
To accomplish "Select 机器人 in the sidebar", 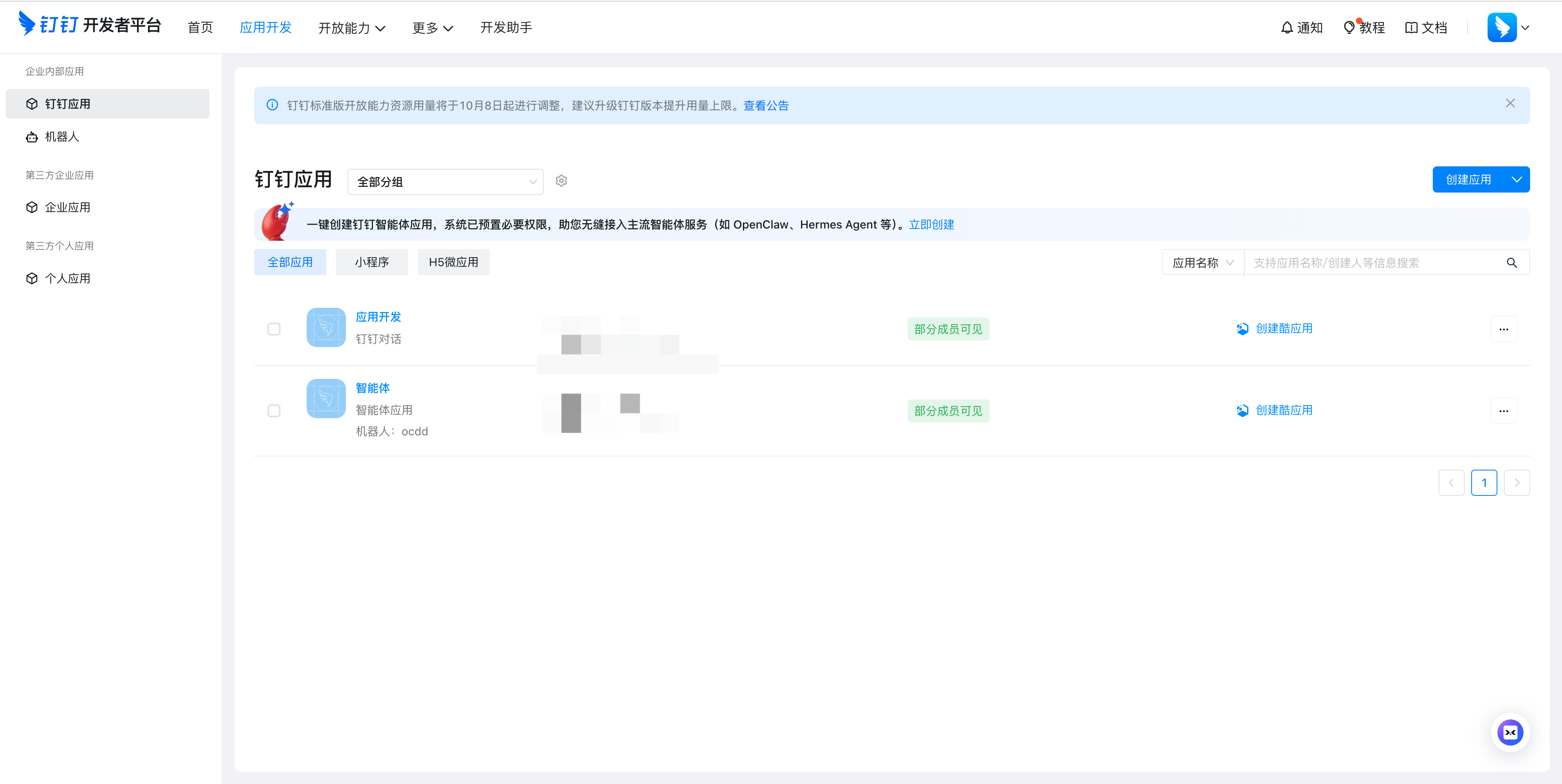I will pyautogui.click(x=107, y=137).
